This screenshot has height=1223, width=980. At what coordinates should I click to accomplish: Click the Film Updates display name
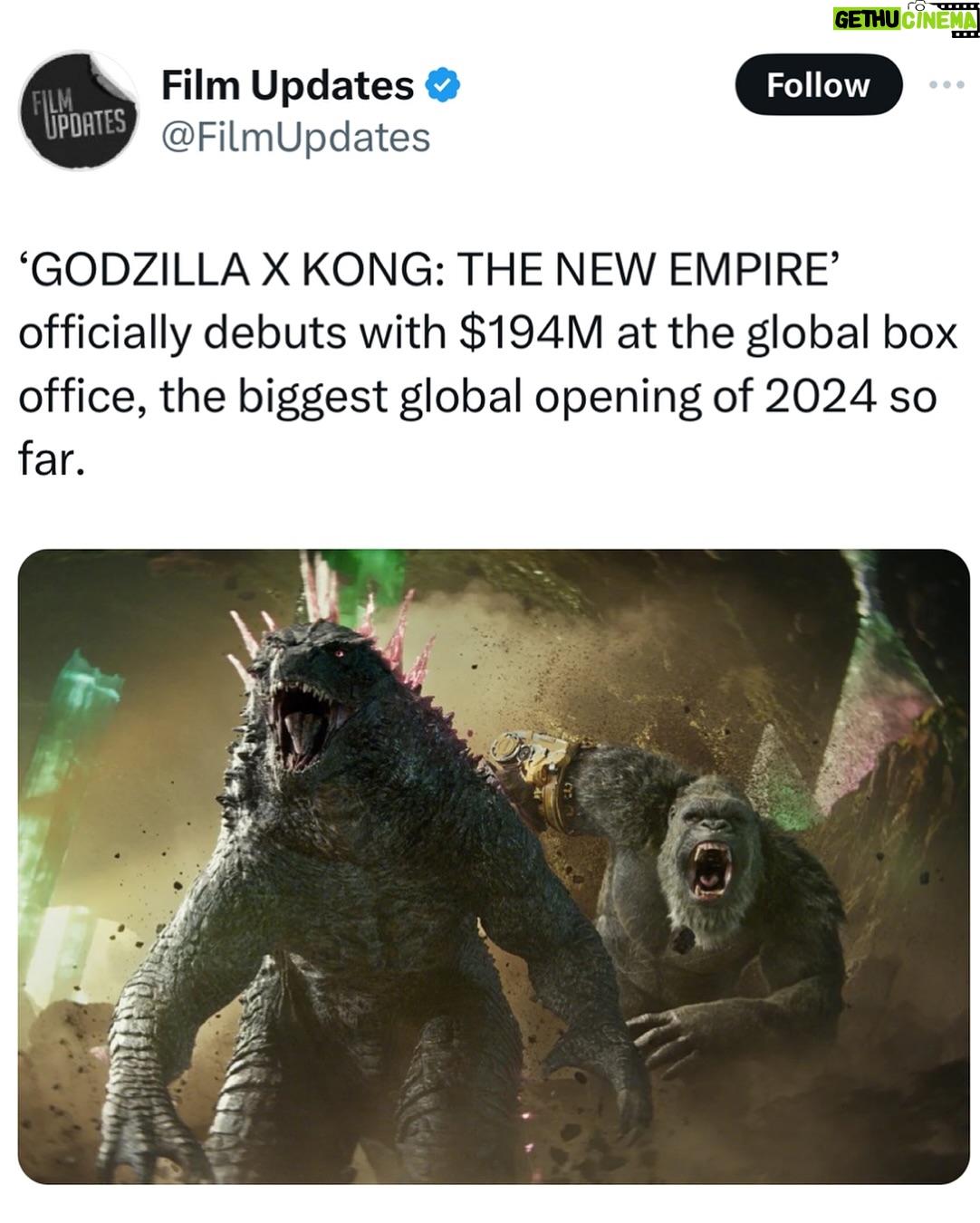pos(287,85)
